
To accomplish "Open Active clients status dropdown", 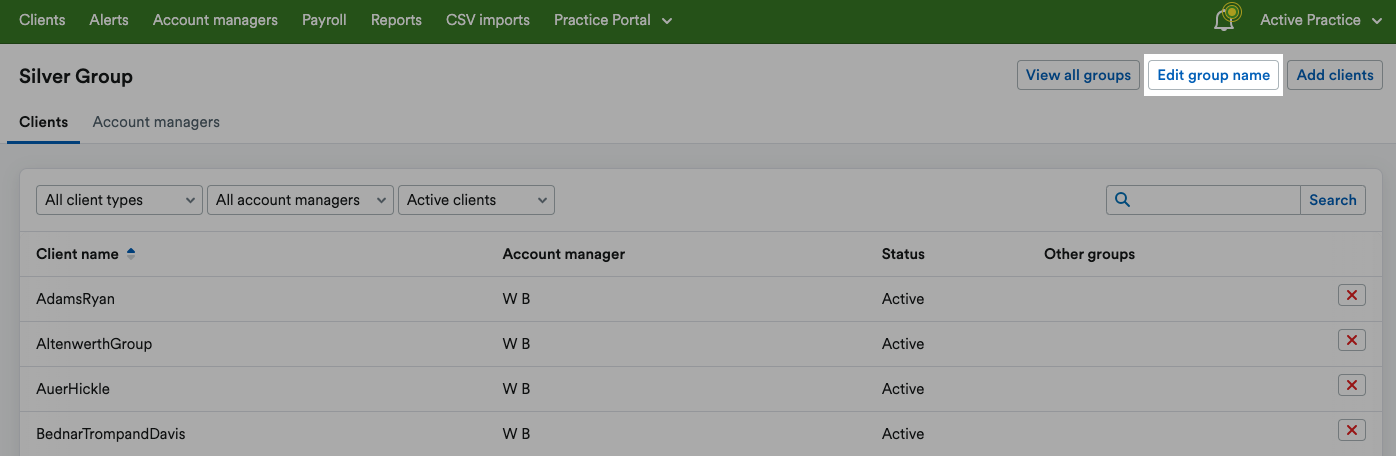I will click(476, 200).
